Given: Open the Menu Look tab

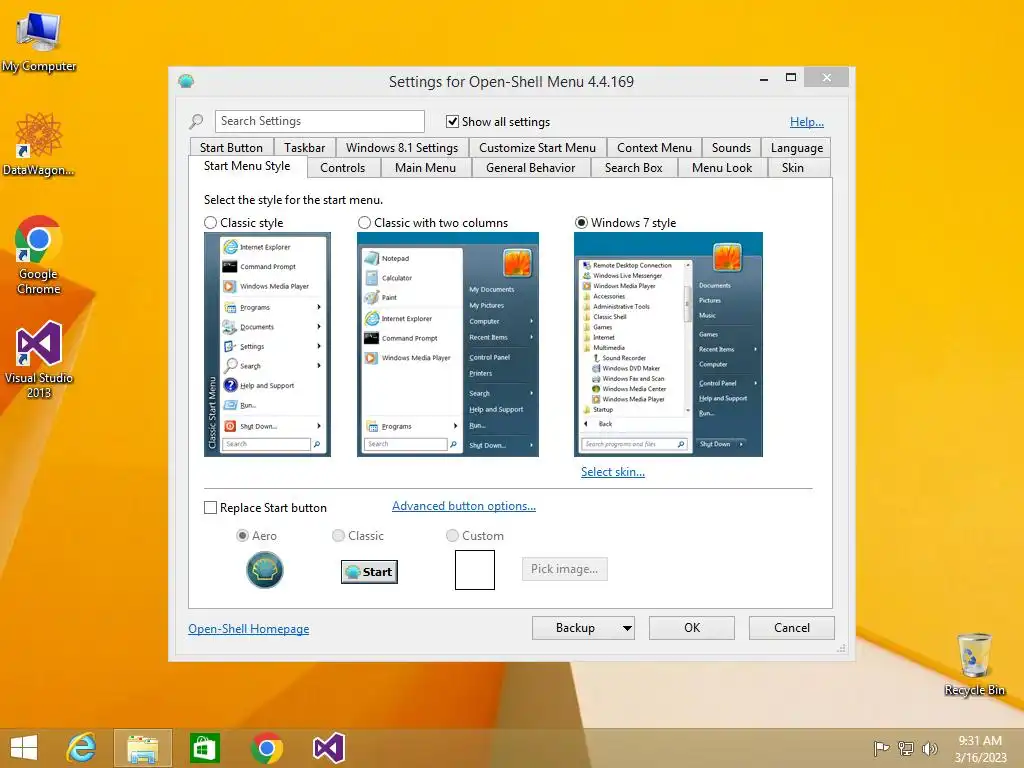Looking at the screenshot, I should coord(722,168).
